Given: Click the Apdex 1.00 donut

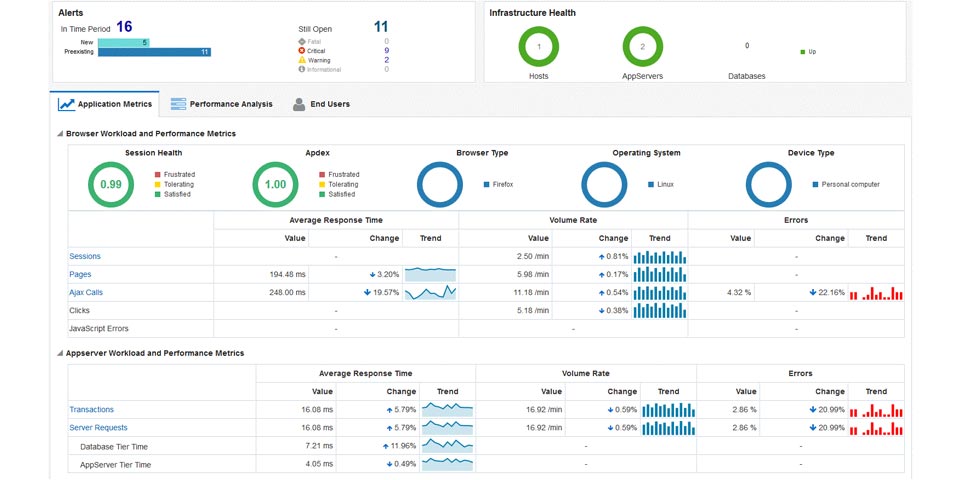Looking at the screenshot, I should pyautogui.click(x=276, y=184).
